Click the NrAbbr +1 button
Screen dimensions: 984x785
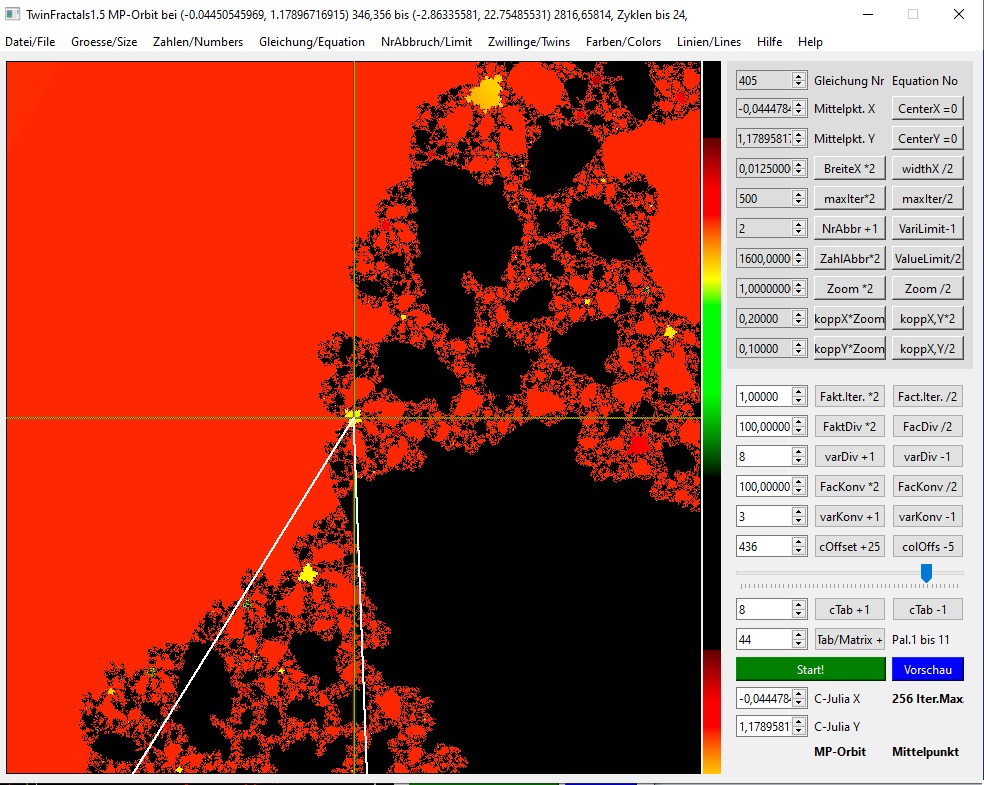[x=850, y=229]
